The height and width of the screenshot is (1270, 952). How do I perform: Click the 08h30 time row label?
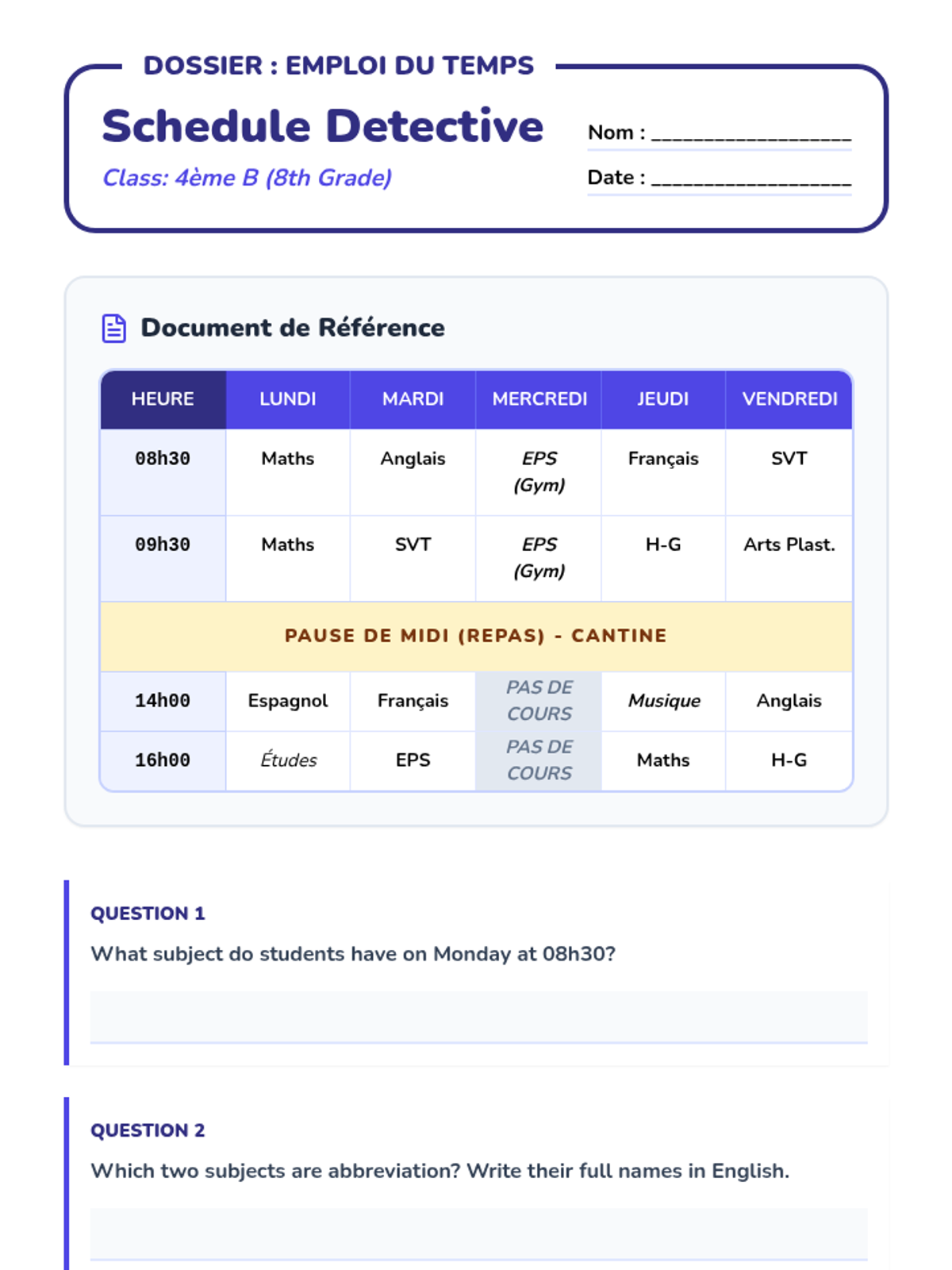pos(163,459)
